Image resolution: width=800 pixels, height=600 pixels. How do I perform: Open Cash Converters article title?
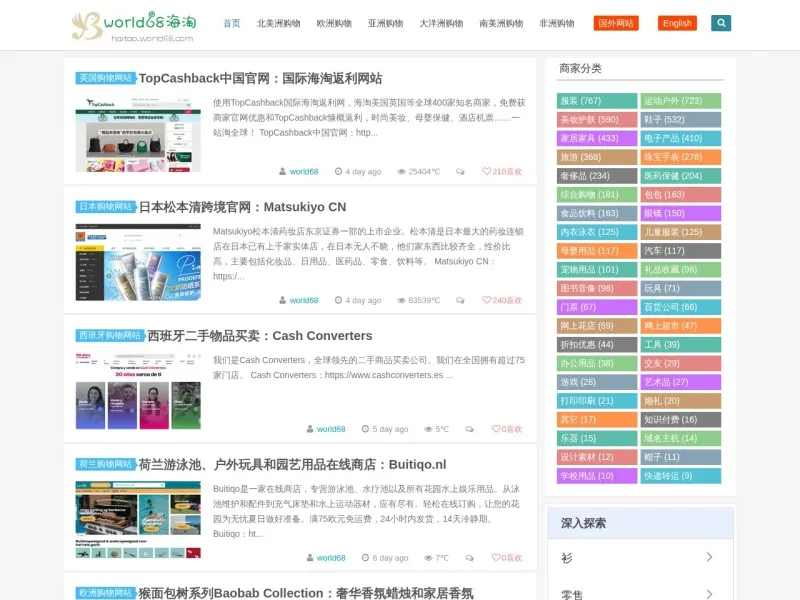(x=260, y=336)
